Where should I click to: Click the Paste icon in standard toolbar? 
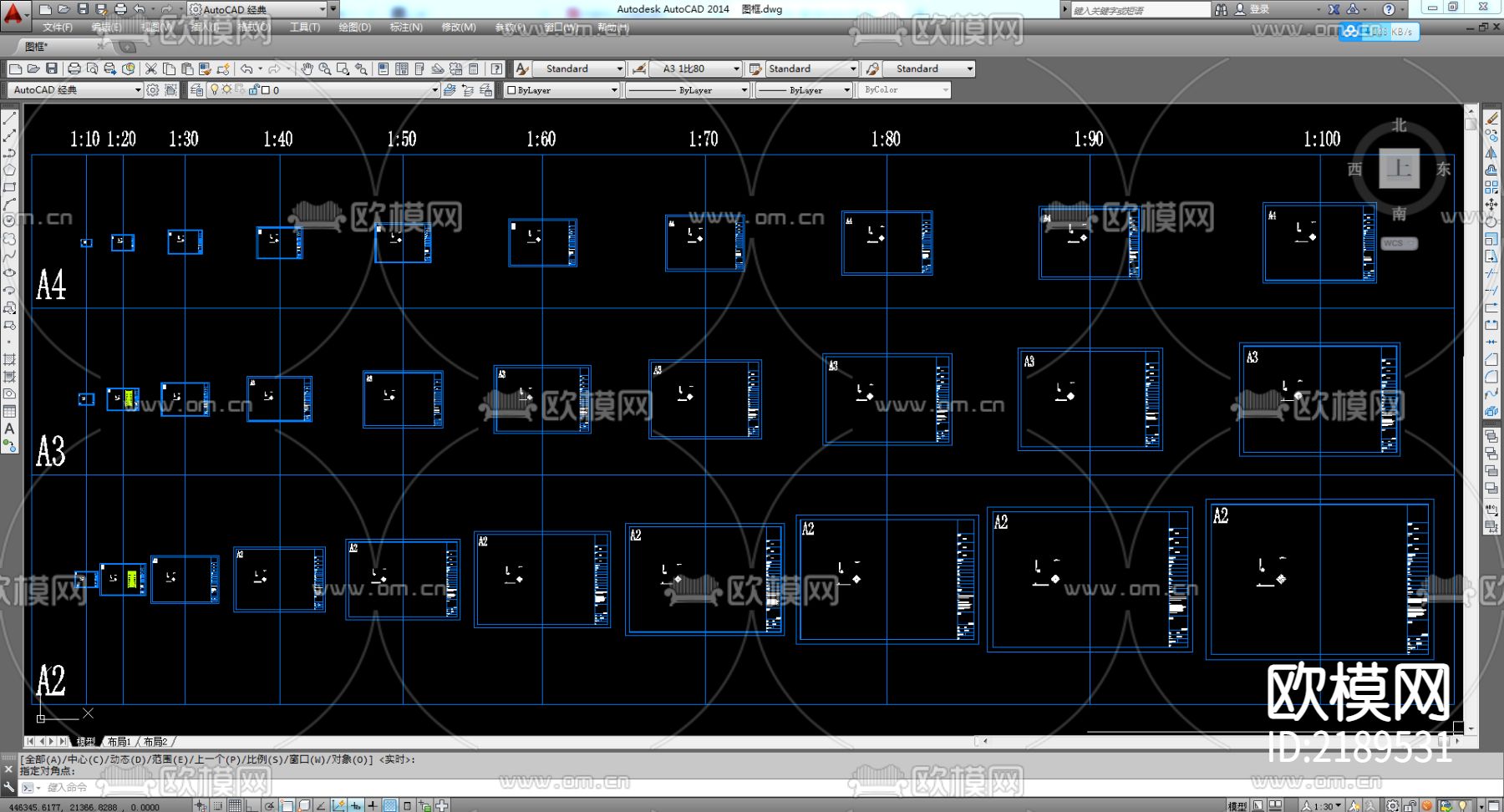187,69
